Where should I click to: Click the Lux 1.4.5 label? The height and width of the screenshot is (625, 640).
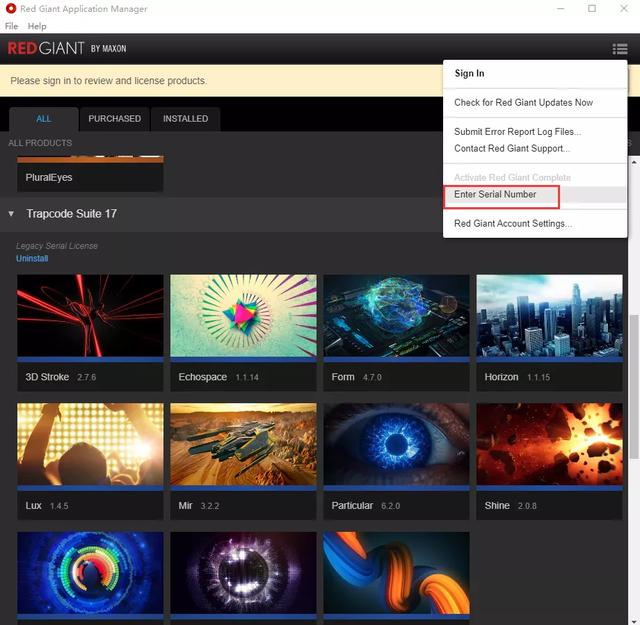coord(47,505)
